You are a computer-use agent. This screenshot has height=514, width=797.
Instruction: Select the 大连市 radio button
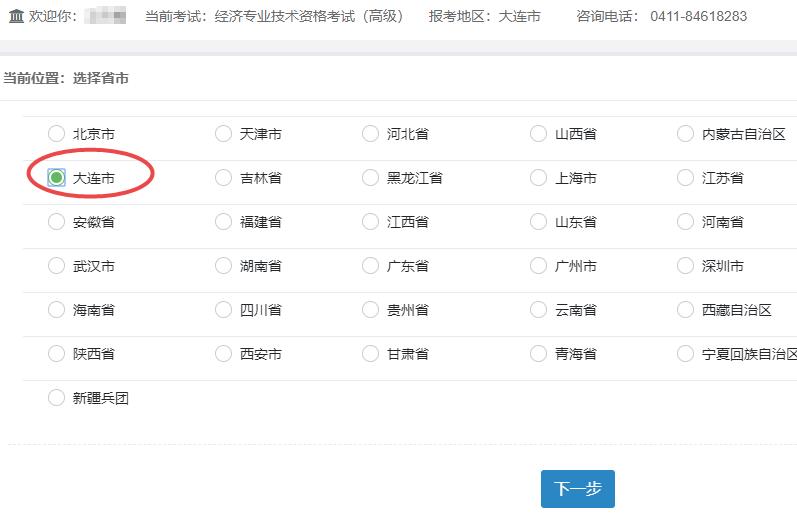click(57, 178)
